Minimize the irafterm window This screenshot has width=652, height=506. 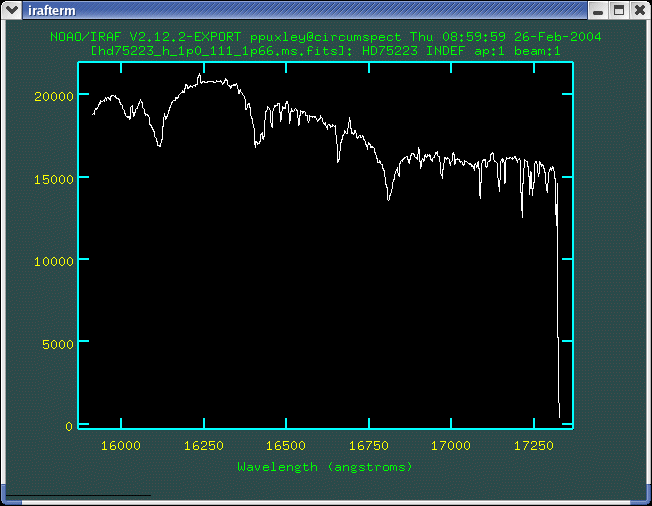tap(598, 10)
